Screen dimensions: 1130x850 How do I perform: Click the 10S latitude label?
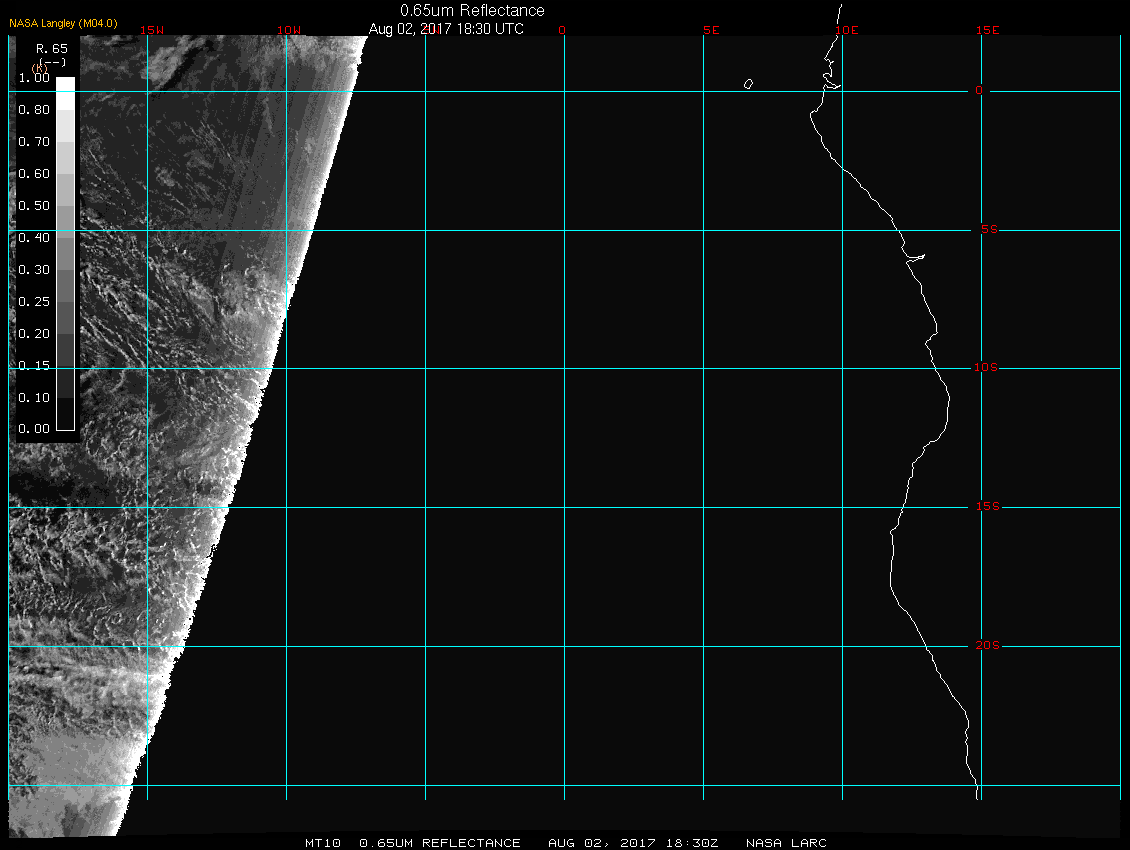point(986,368)
